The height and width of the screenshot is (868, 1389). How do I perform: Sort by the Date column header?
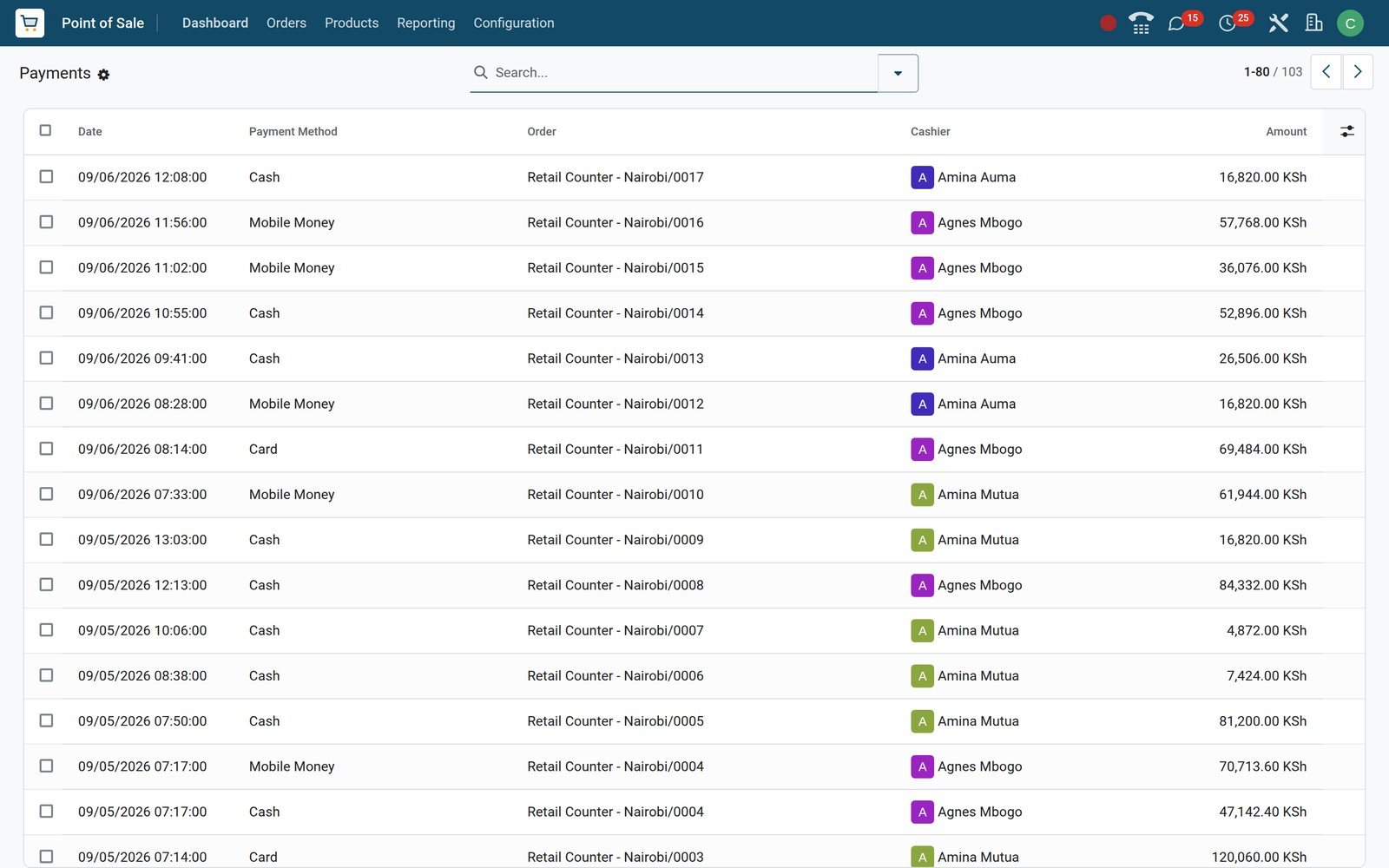[x=90, y=132]
